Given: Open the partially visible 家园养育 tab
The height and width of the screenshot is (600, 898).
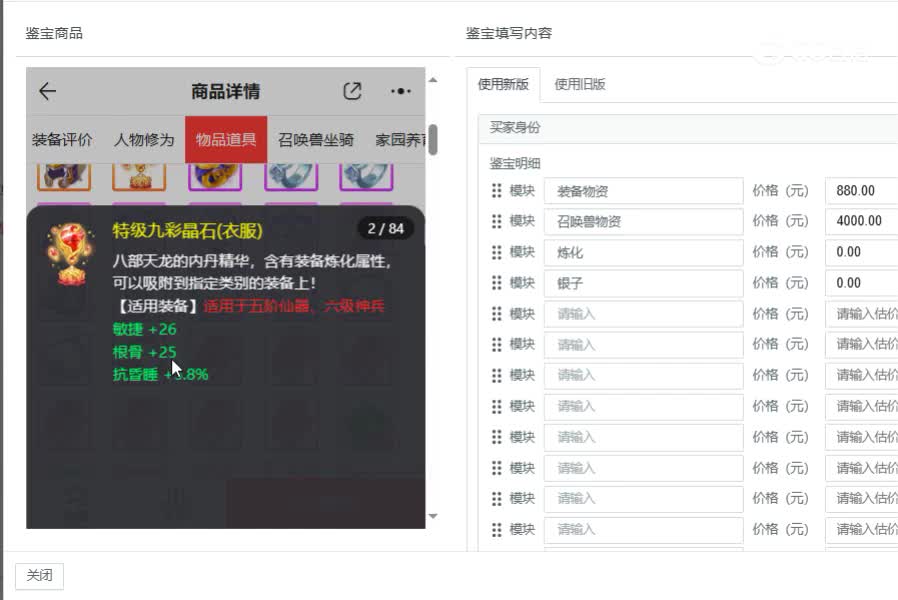Looking at the screenshot, I should pos(400,140).
